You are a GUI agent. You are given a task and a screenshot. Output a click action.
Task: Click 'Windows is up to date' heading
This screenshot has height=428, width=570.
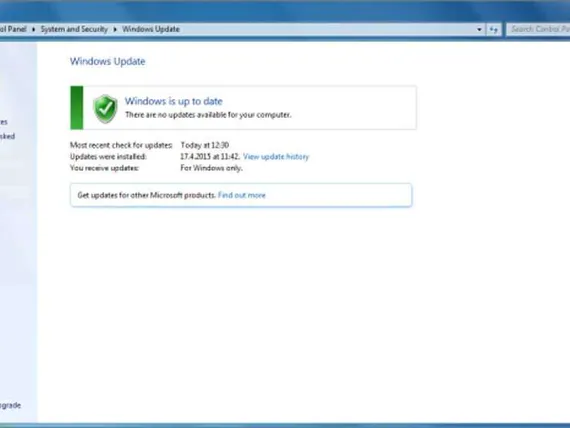tap(174, 101)
